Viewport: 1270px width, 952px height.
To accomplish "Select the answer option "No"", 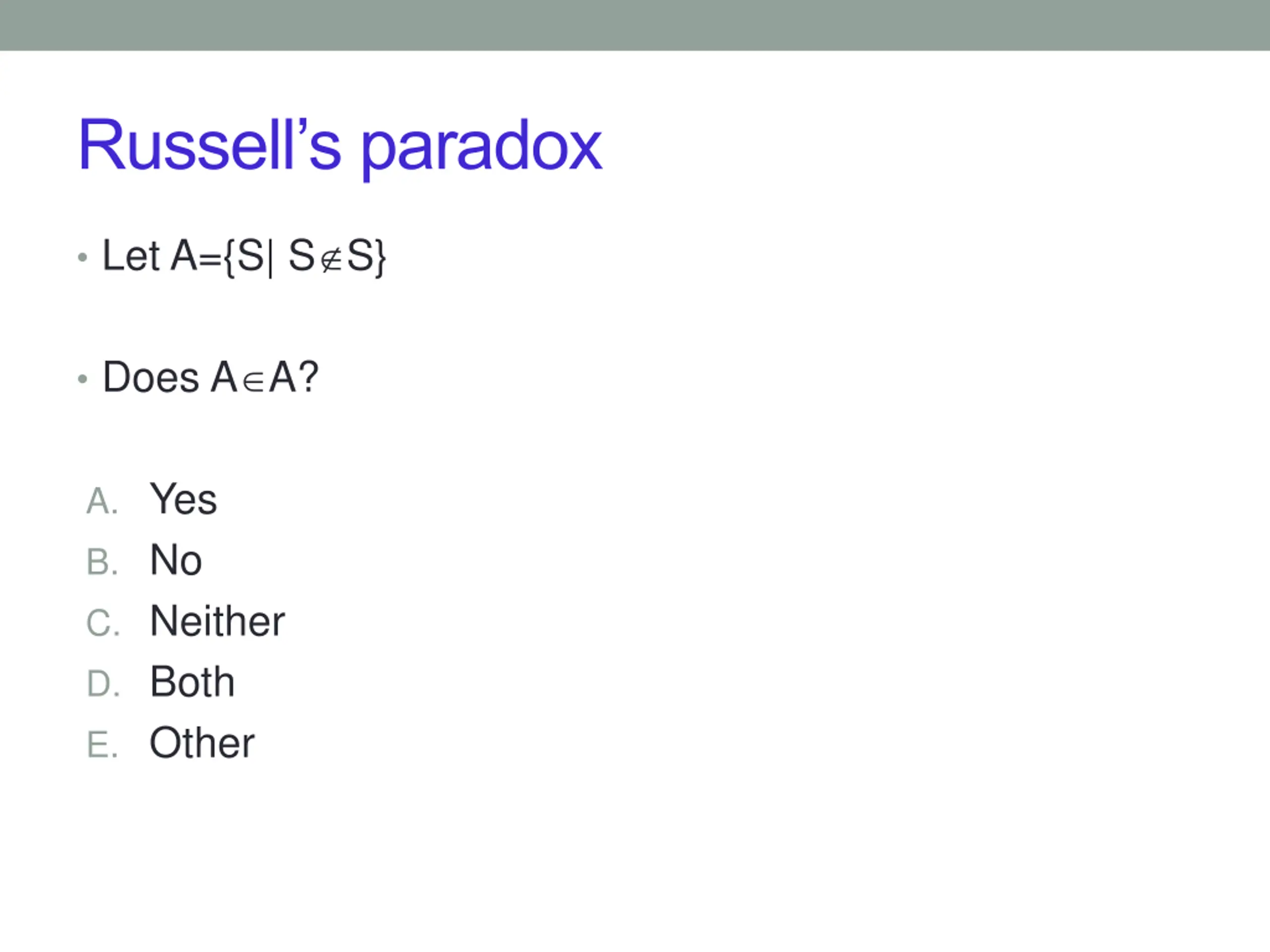I will (x=176, y=560).
